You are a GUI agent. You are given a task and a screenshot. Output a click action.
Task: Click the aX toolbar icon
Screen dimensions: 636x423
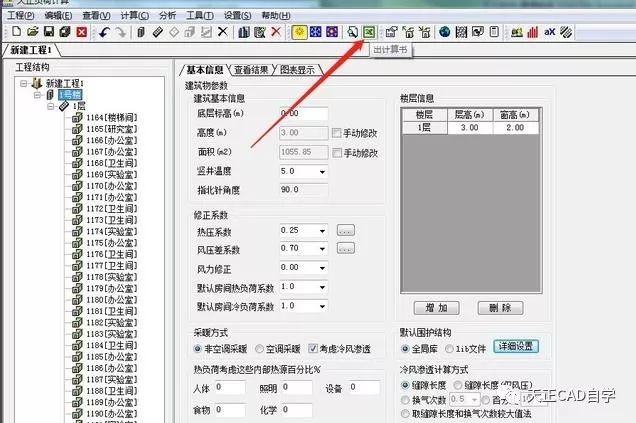(x=549, y=32)
